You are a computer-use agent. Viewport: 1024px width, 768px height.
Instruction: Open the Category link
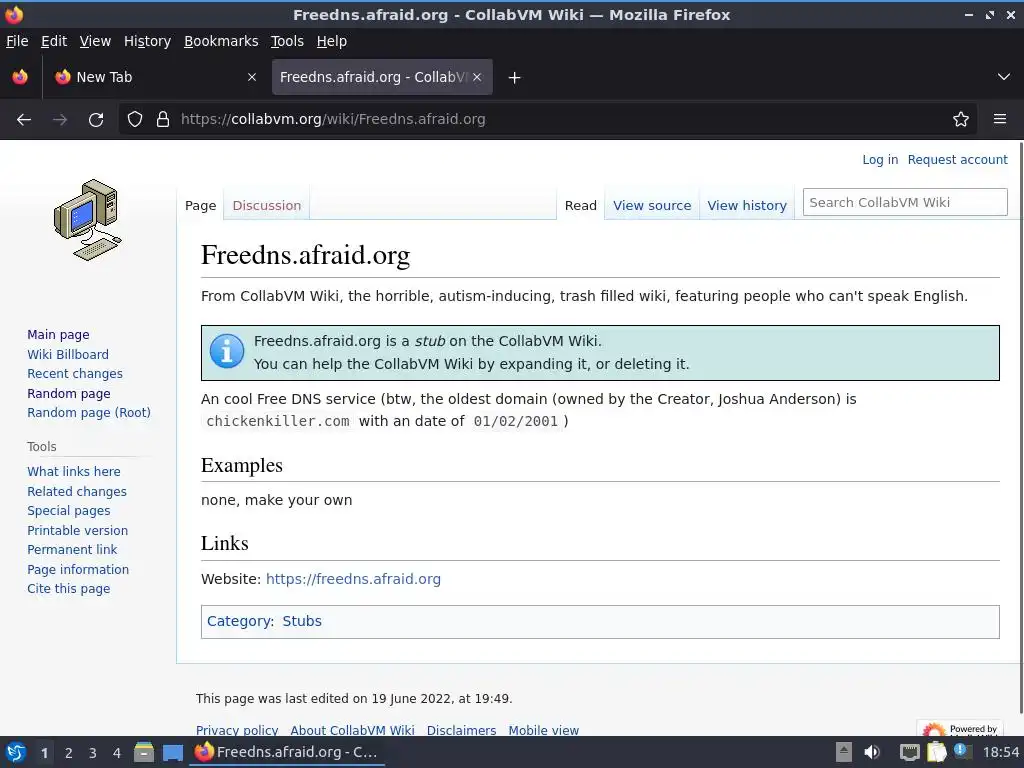[x=240, y=621]
